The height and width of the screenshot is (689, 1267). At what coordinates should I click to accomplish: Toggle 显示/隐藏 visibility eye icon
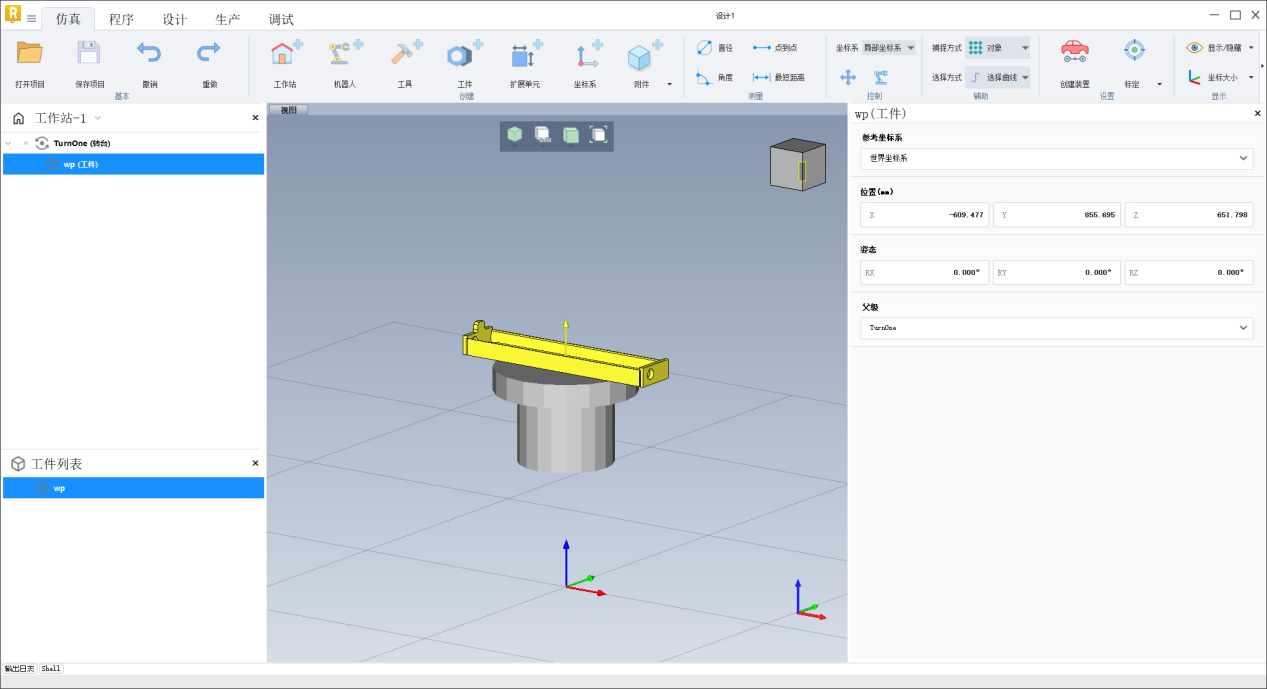[x=1195, y=47]
